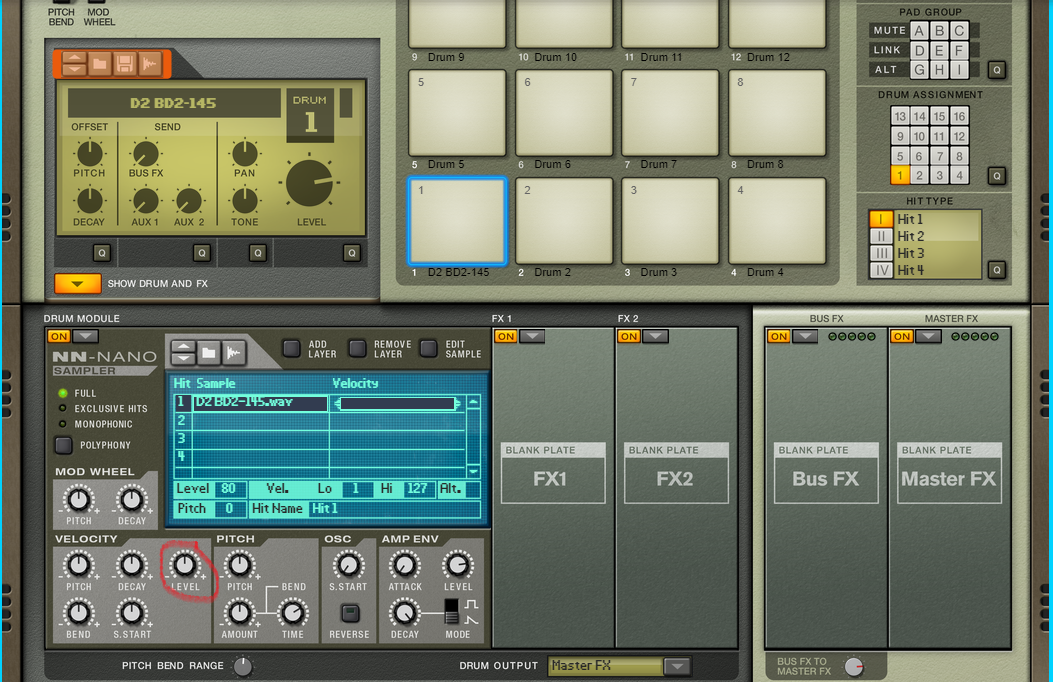This screenshot has height=682, width=1053.
Task: Save drum patch using the floppy disk icon
Action: pos(124,64)
